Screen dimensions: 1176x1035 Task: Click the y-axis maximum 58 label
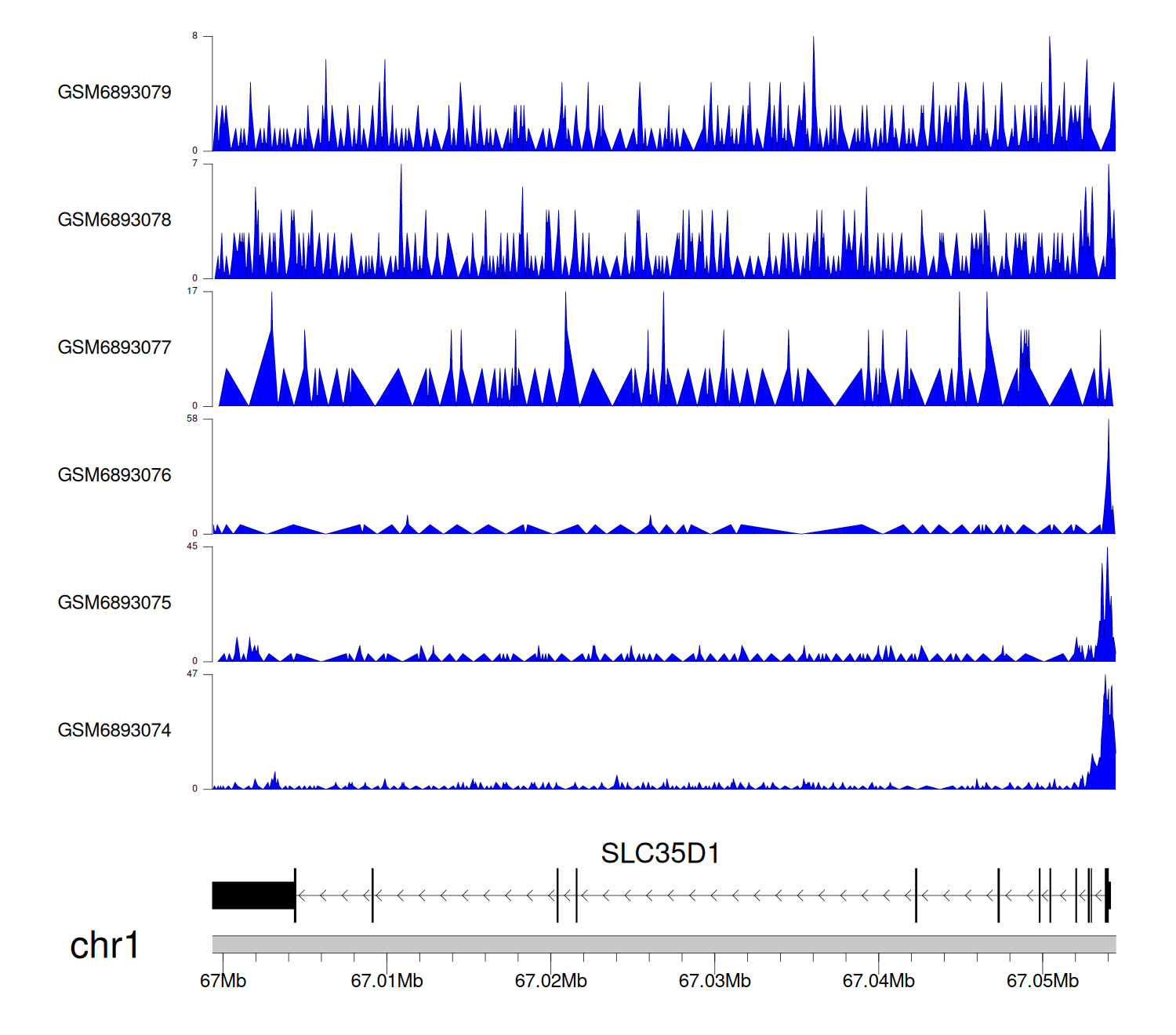click(192, 419)
